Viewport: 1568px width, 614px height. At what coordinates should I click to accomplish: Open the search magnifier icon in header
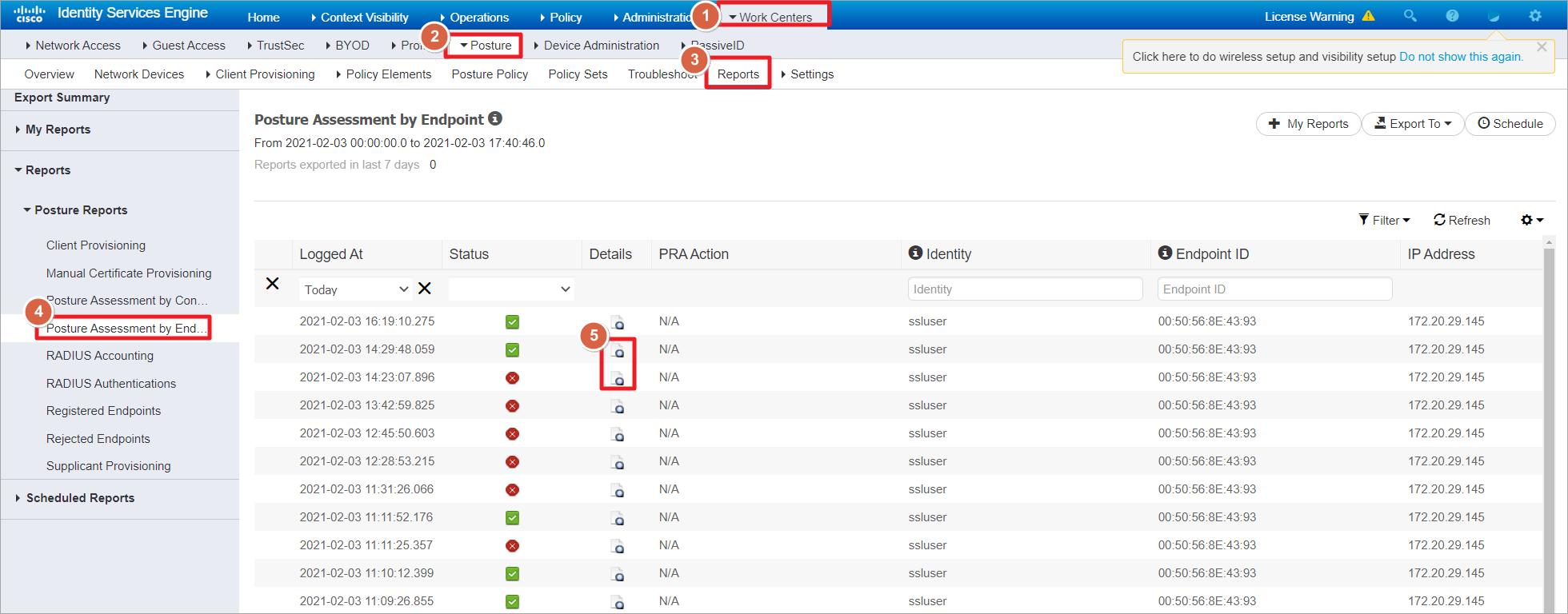pyautogui.click(x=1410, y=16)
